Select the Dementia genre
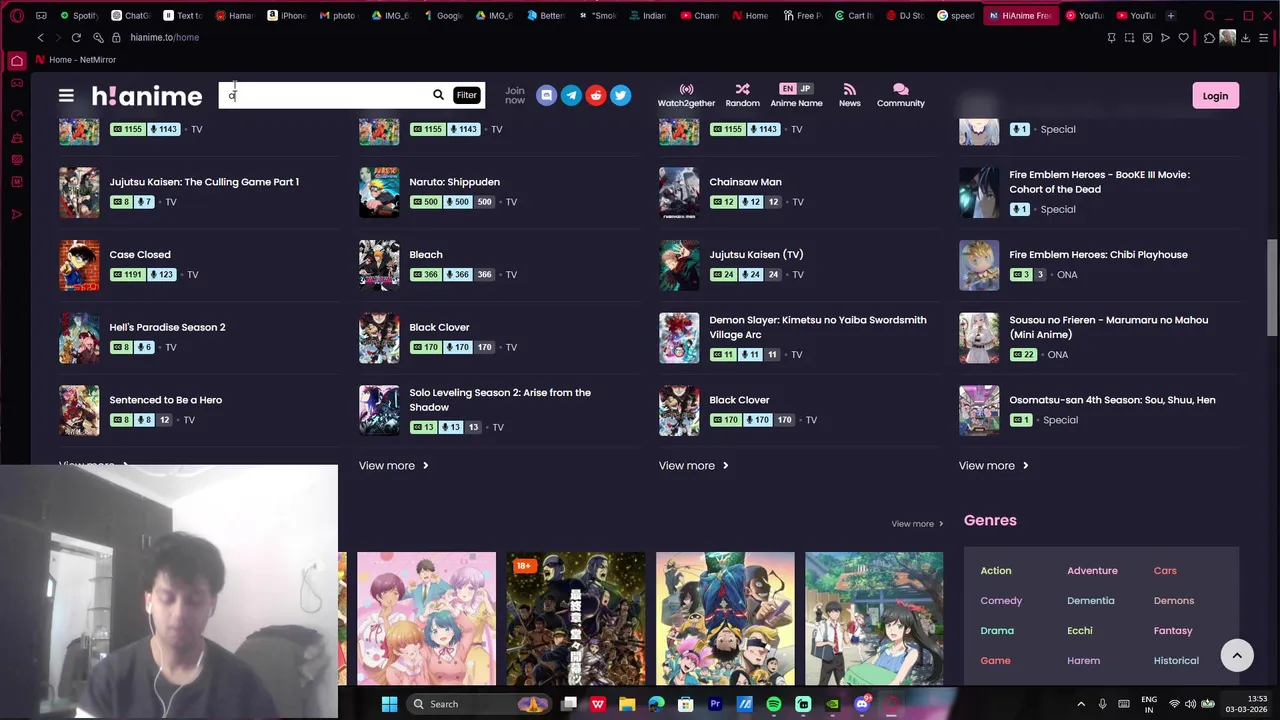1280x720 pixels. (x=1090, y=601)
